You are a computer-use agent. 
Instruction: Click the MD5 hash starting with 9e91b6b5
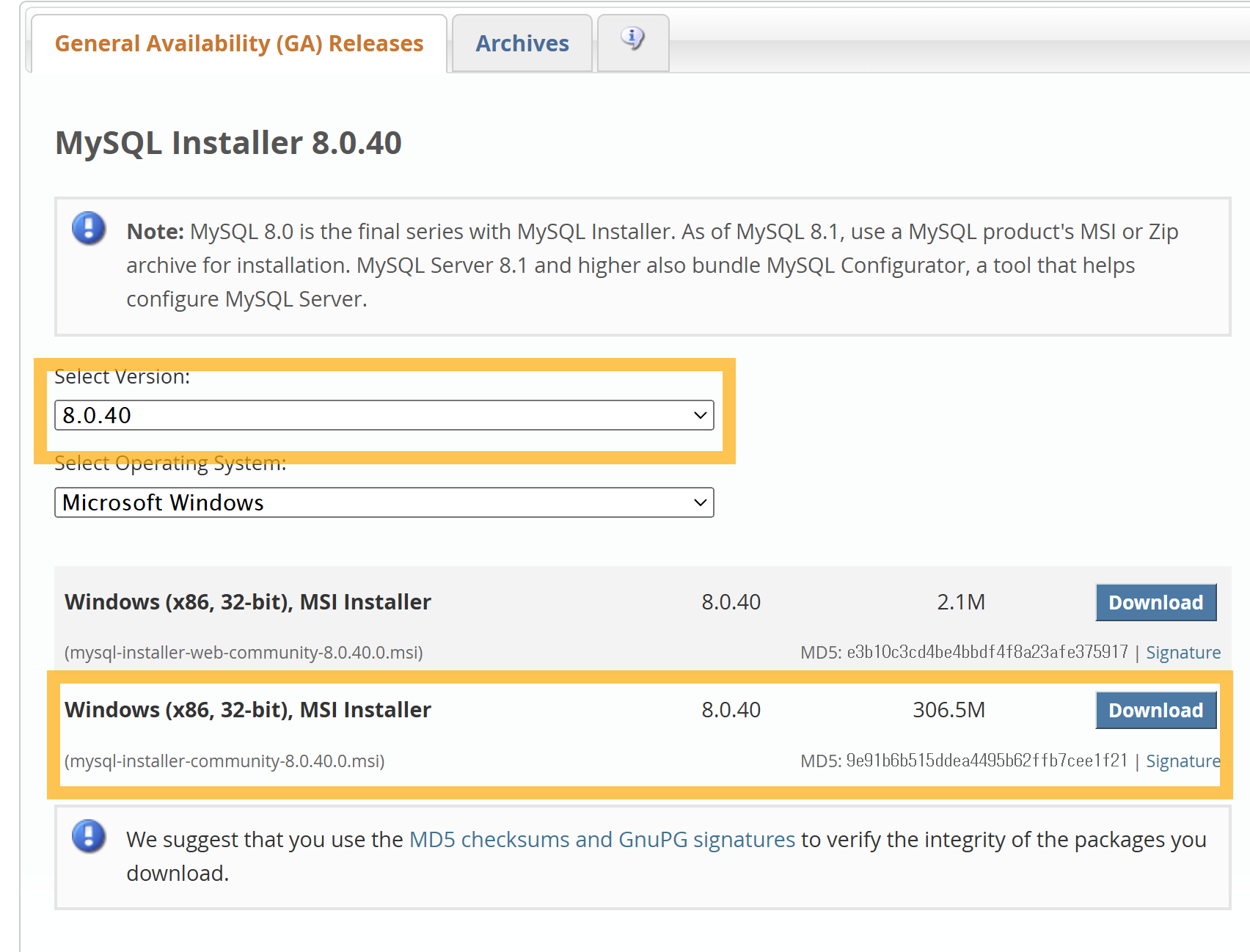(987, 761)
